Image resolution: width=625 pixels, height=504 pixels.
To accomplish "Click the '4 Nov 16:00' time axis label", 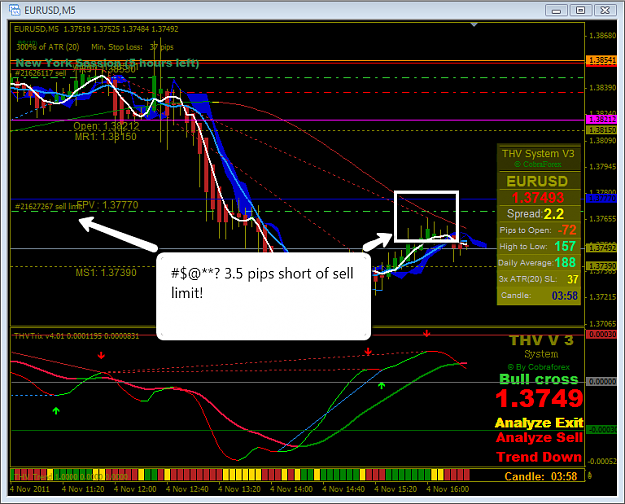I will 448,489.
